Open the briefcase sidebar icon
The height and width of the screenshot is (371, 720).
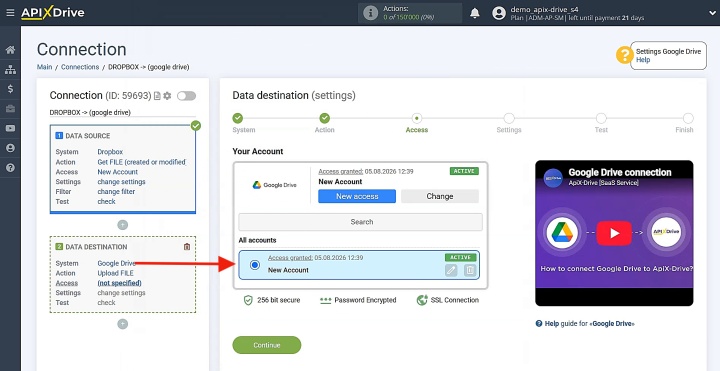(x=10, y=109)
